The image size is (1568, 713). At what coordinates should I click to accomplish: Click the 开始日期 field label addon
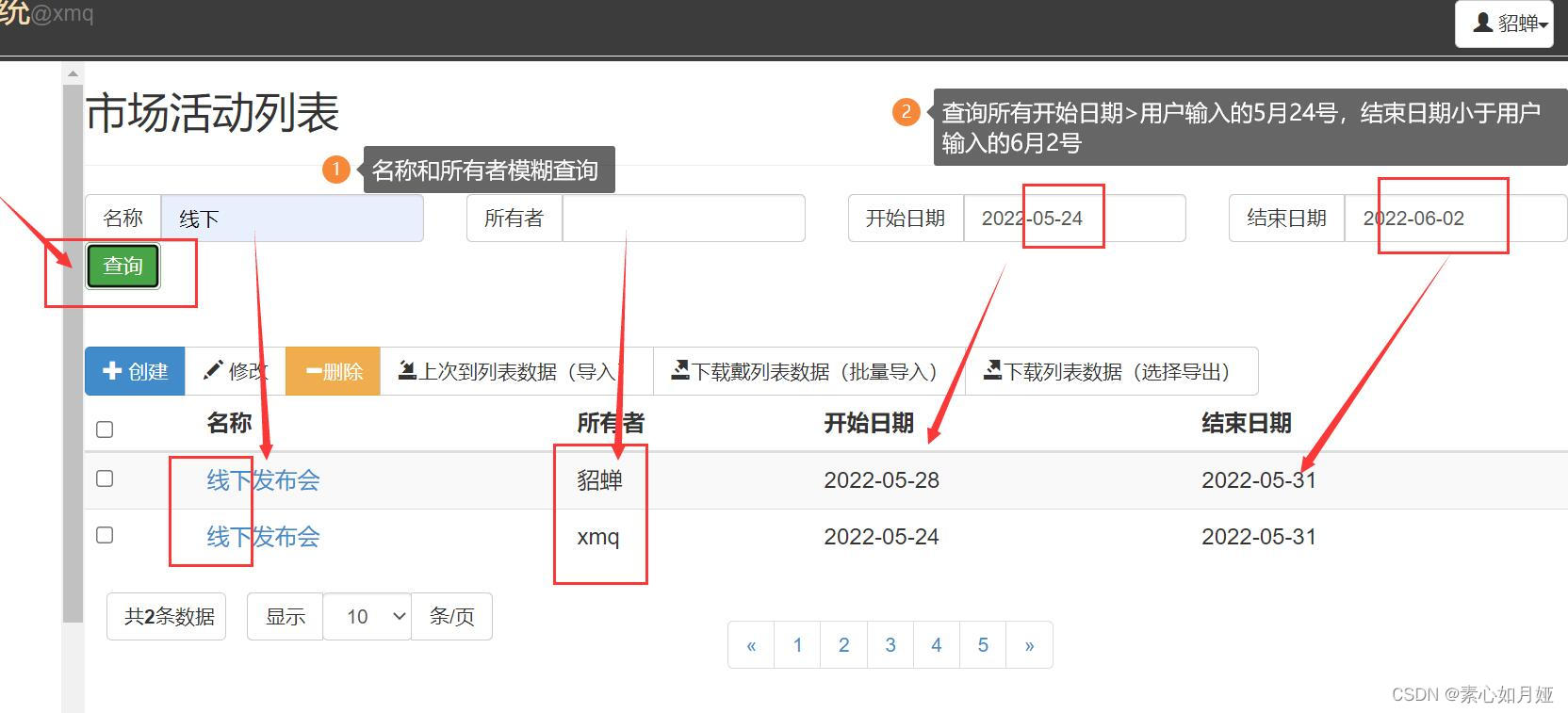pyautogui.click(x=906, y=219)
